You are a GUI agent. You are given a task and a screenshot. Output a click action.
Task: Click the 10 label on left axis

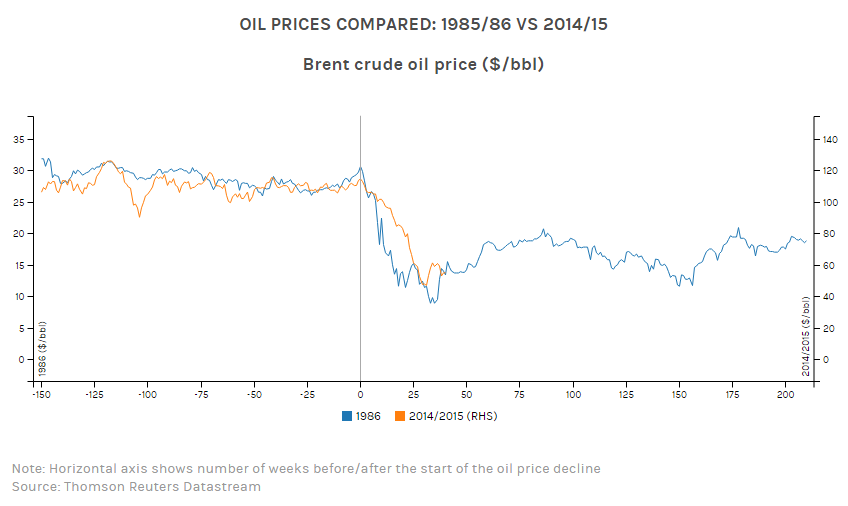(x=17, y=297)
